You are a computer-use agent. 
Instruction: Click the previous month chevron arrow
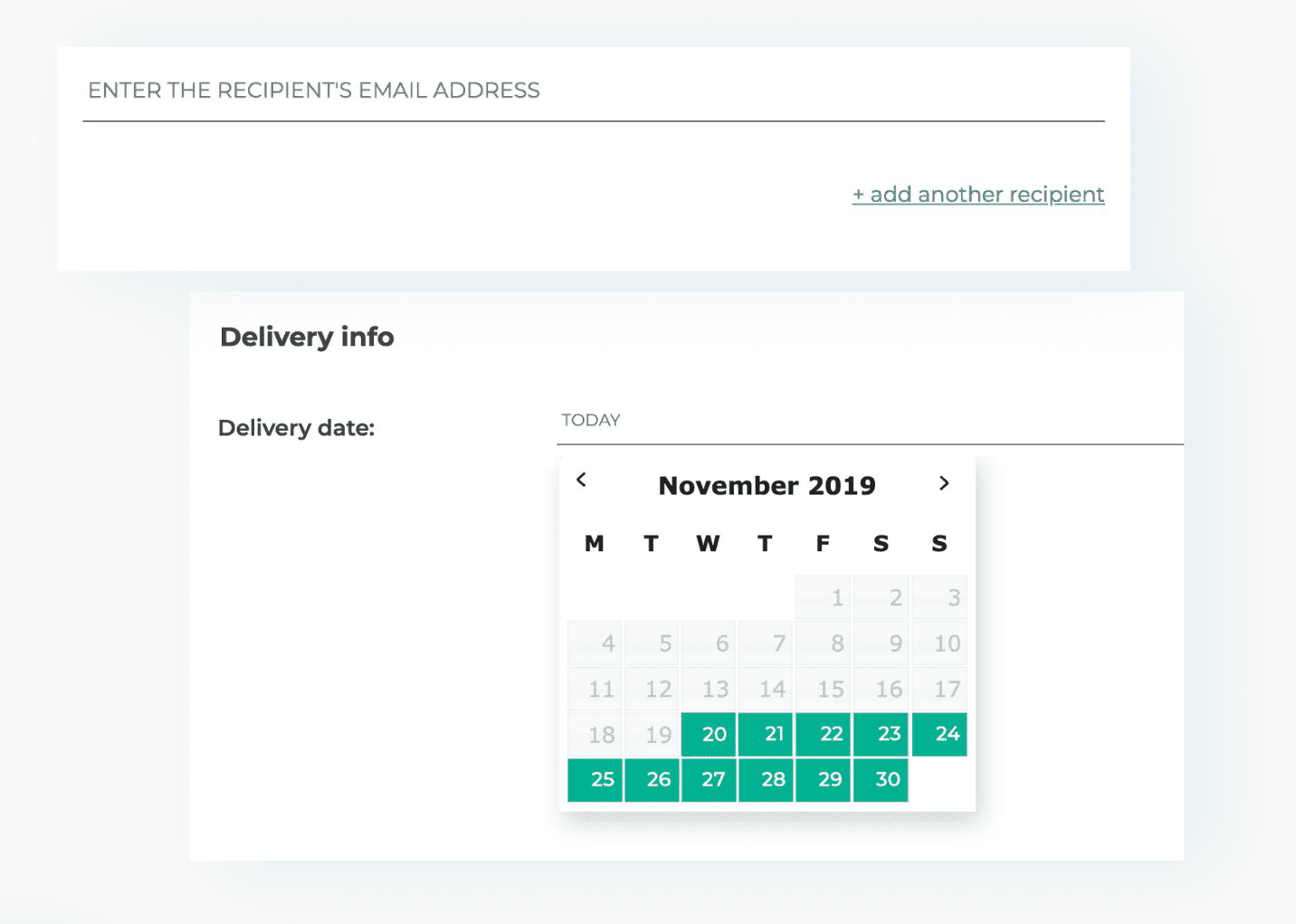(x=582, y=482)
